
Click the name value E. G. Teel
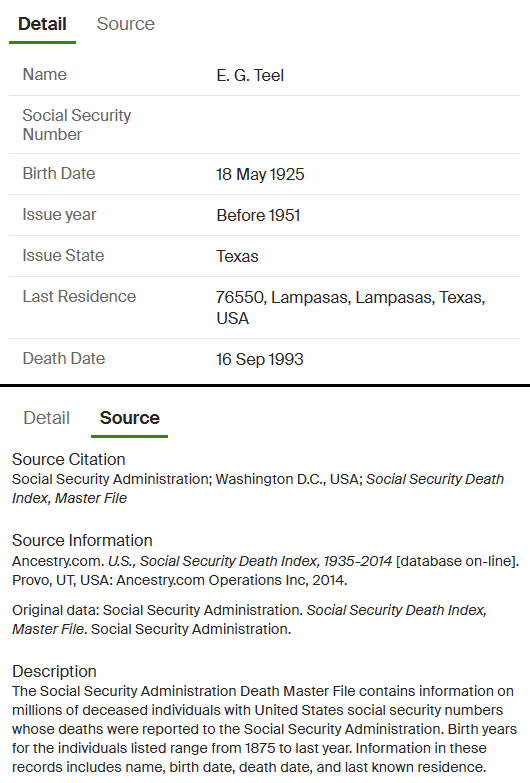[250, 75]
